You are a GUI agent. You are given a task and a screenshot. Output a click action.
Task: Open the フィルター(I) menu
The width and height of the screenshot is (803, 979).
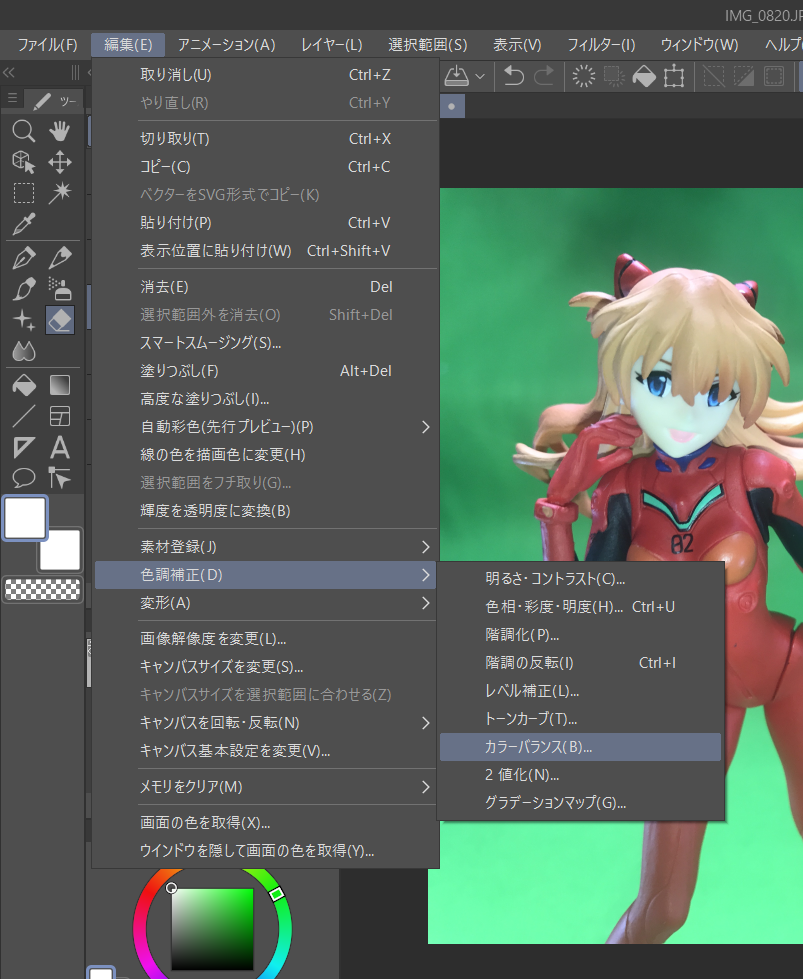[601, 45]
